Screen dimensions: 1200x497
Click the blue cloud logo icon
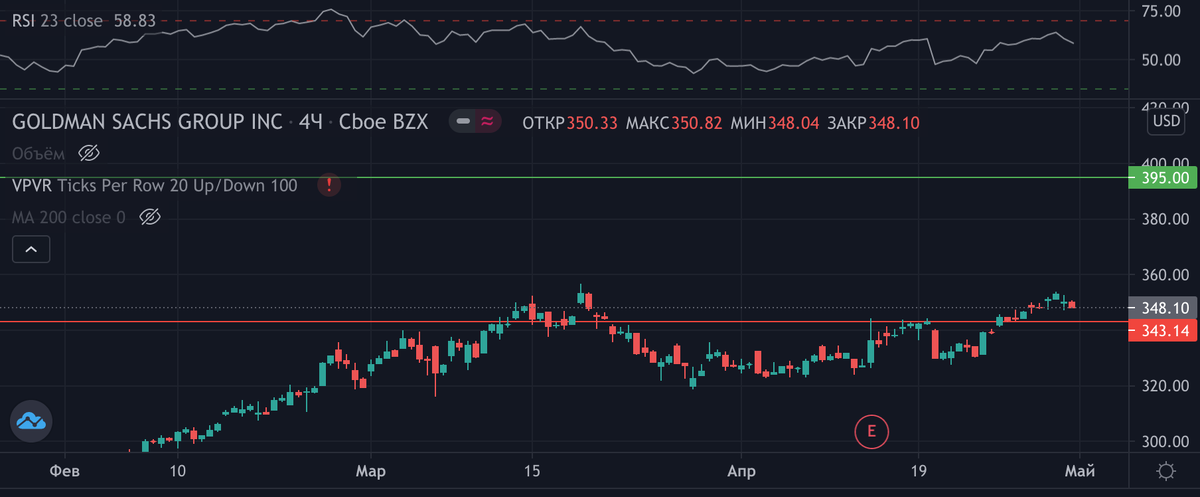click(x=32, y=423)
